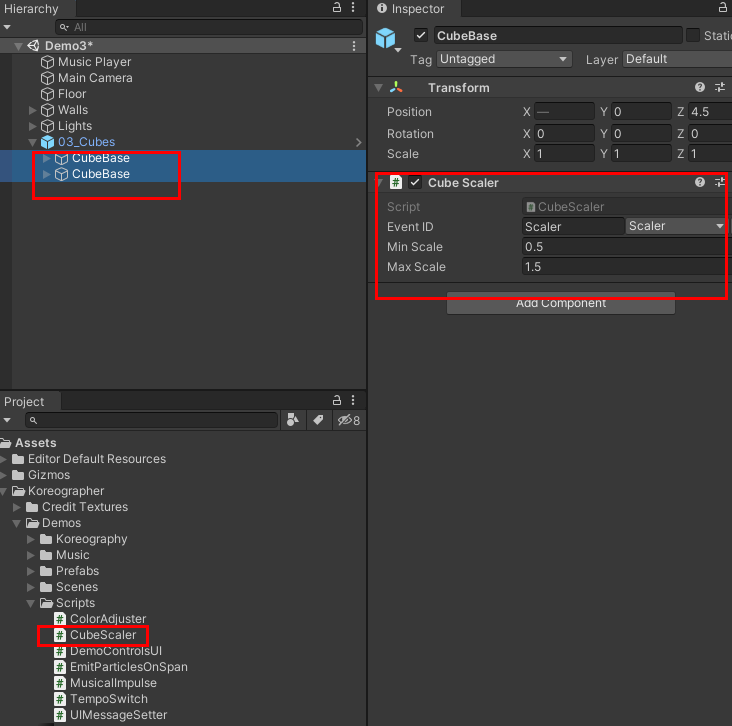Open Cube Scaler component help
The width and height of the screenshot is (732, 726).
click(699, 182)
